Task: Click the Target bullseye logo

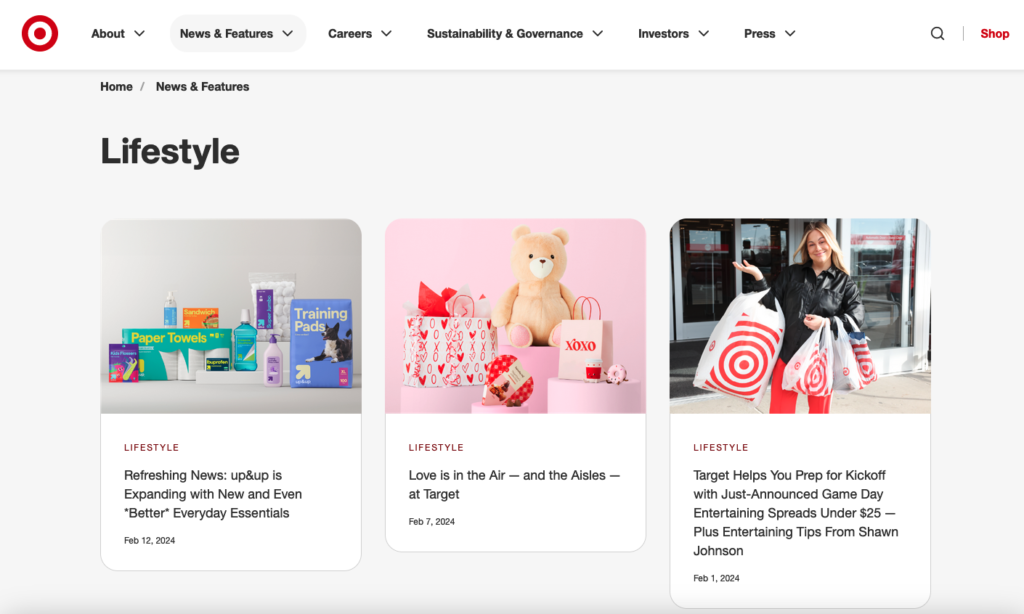Action: 40,33
